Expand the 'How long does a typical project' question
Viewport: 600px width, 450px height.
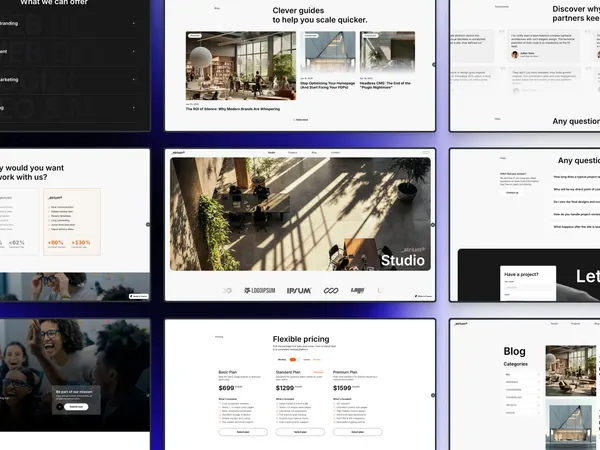click(576, 177)
